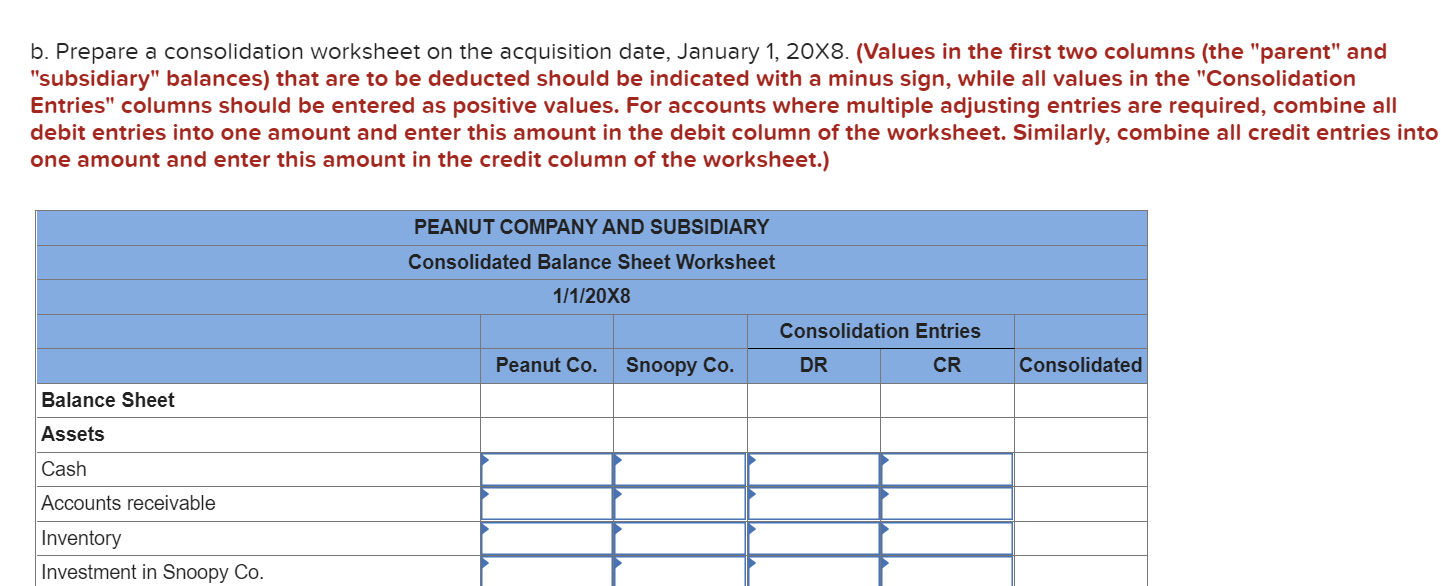1441x586 pixels.
Task: Click the blue marker in Cash Snoopy Co. cell
Action: tap(618, 462)
